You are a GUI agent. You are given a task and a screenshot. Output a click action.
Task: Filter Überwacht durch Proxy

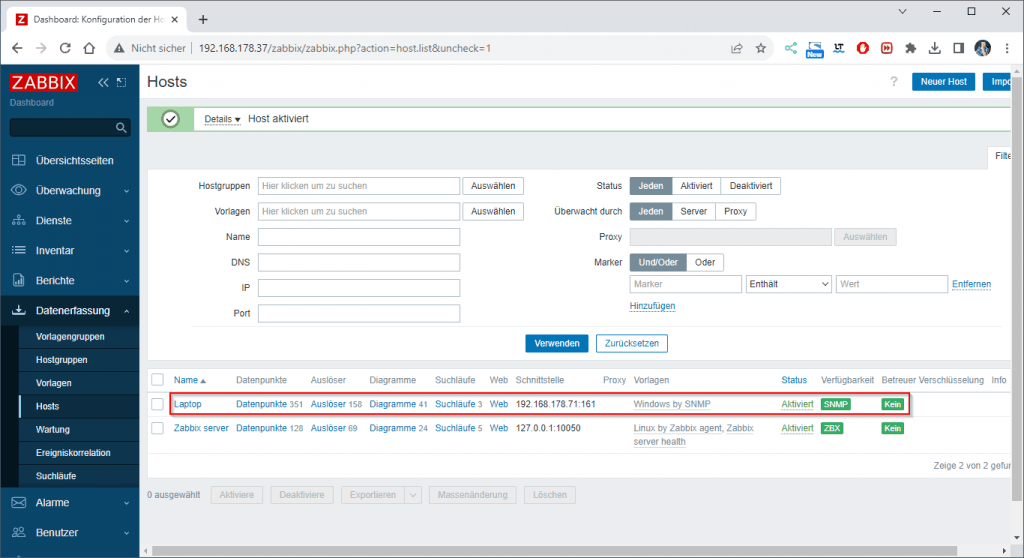click(735, 212)
